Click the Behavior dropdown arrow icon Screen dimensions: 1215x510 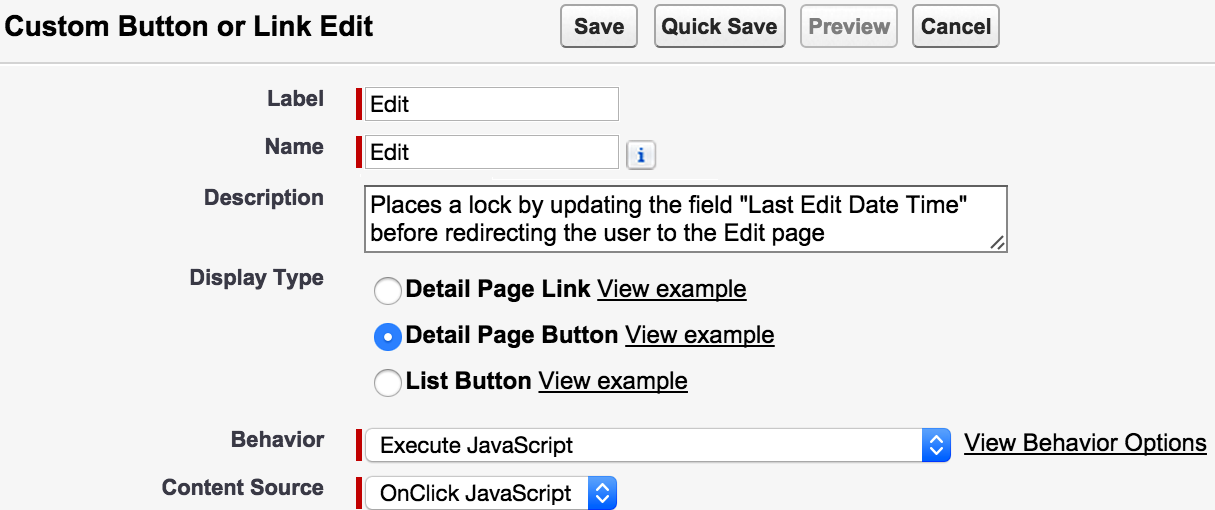935,445
